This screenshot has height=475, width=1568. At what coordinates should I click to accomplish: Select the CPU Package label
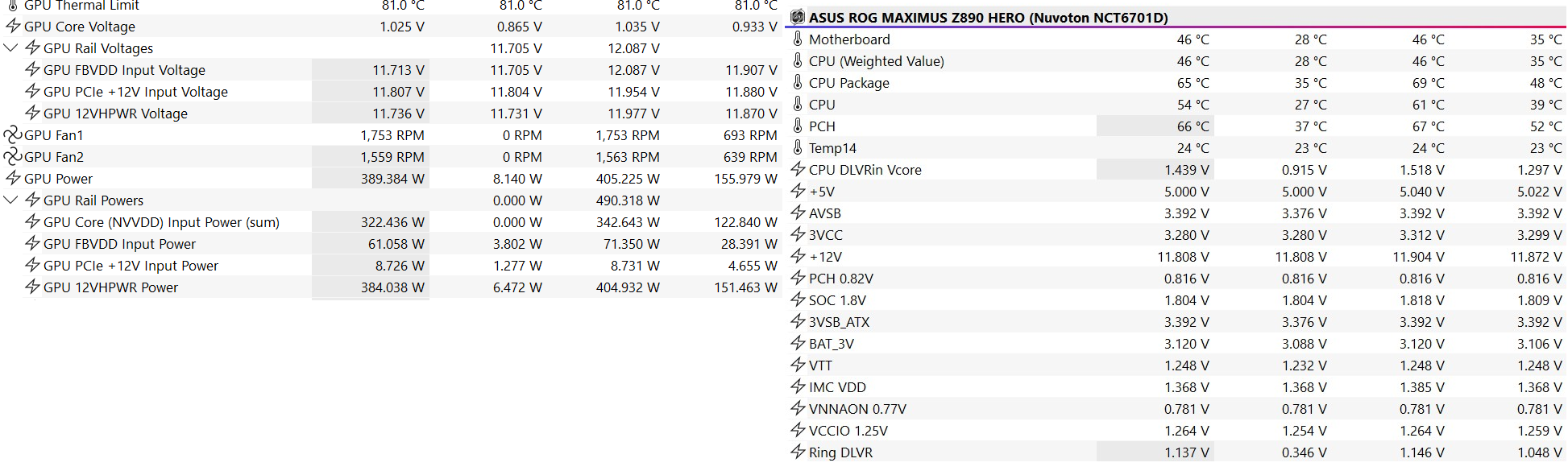click(x=849, y=83)
